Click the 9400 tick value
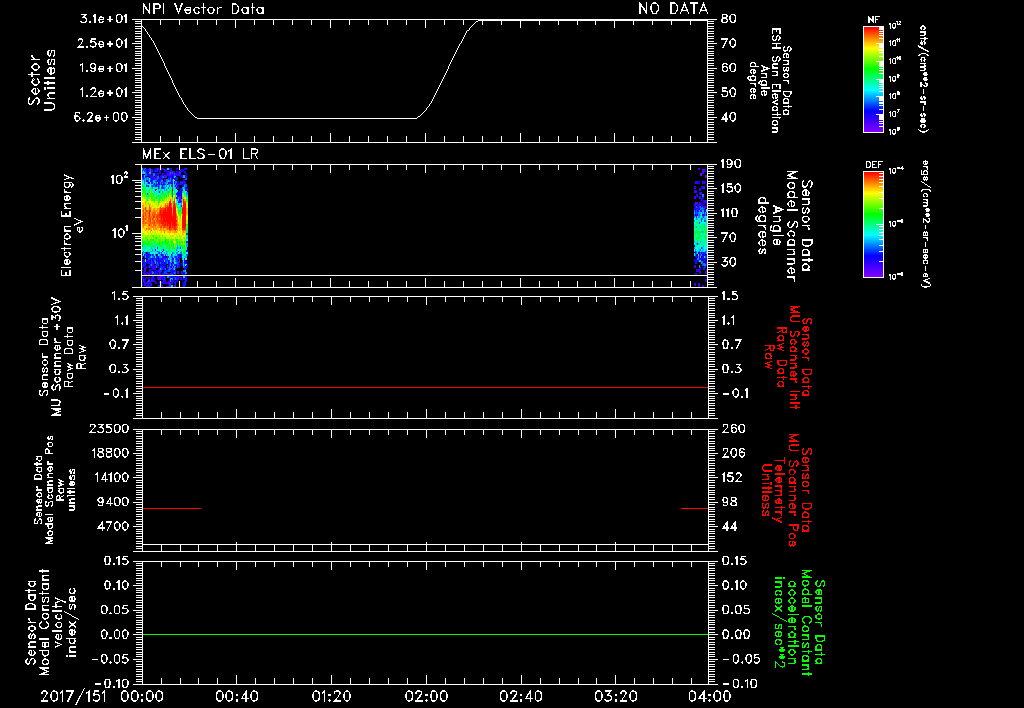 tap(114, 502)
